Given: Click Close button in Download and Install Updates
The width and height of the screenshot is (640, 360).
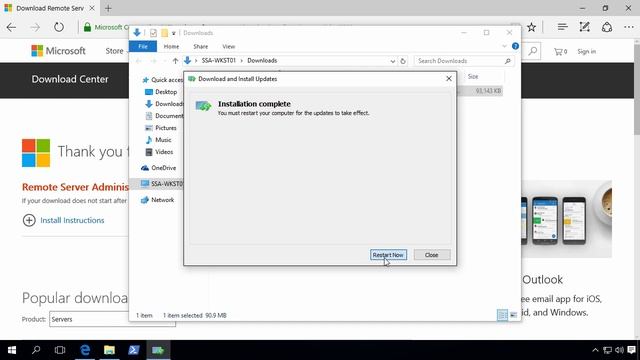Looking at the screenshot, I should [432, 255].
